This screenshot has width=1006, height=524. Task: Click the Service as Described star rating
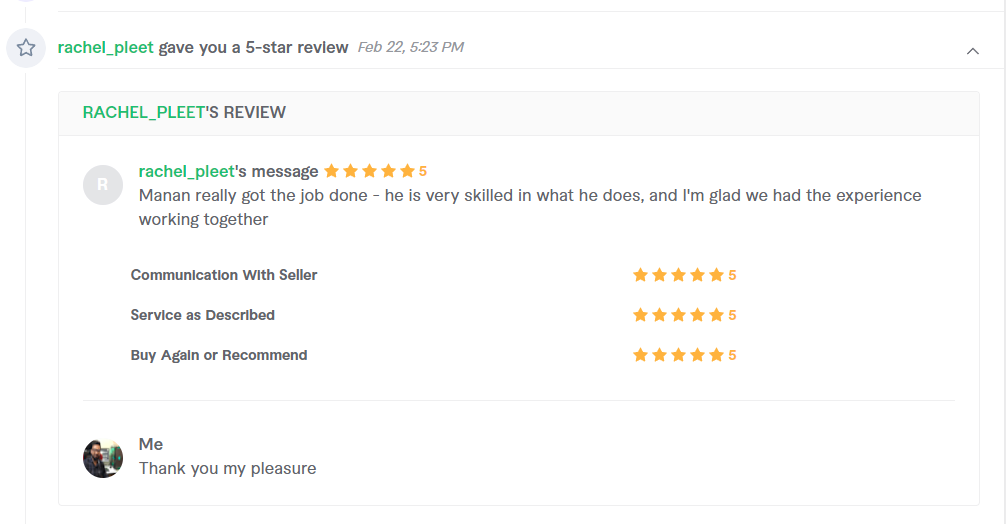coord(684,315)
